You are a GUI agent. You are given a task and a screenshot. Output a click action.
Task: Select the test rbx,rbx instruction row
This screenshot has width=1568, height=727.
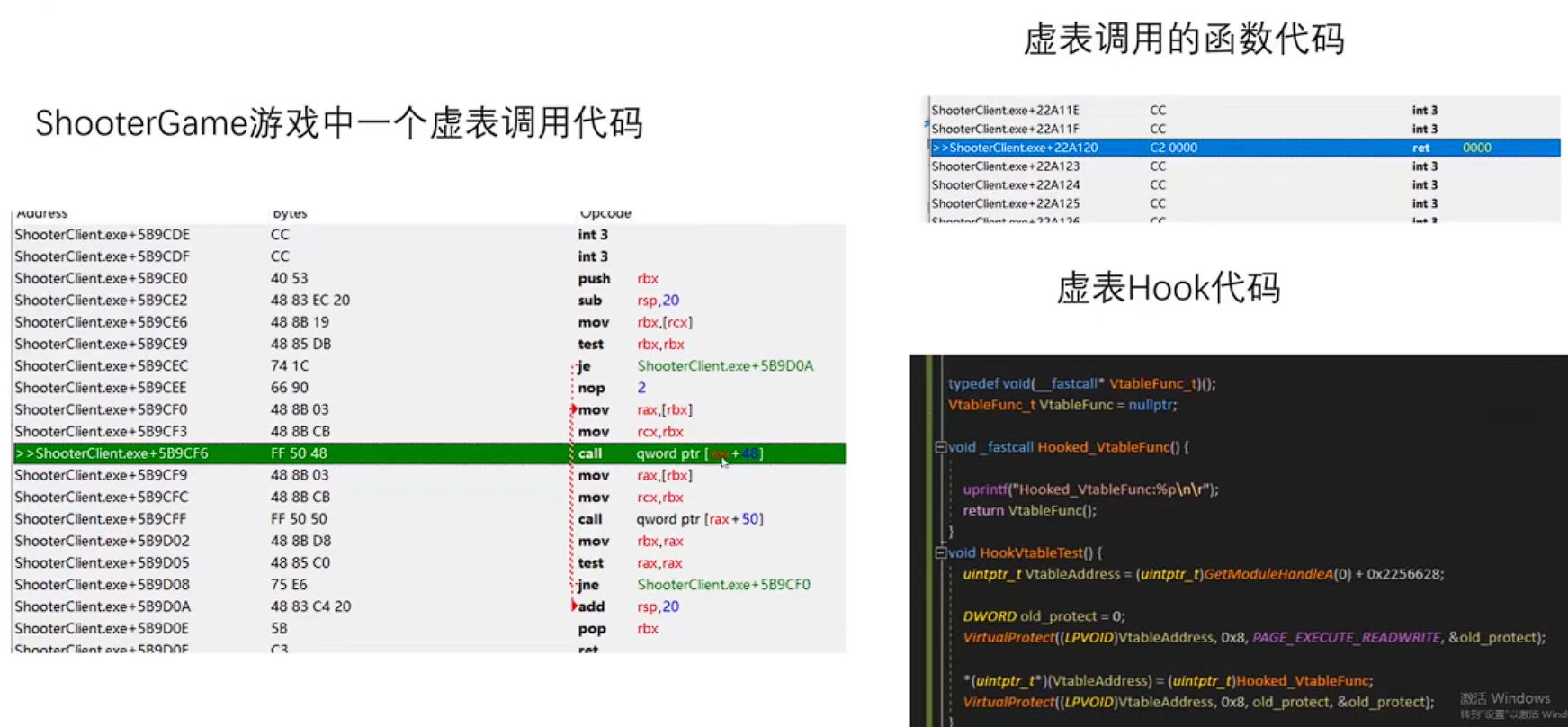429,345
